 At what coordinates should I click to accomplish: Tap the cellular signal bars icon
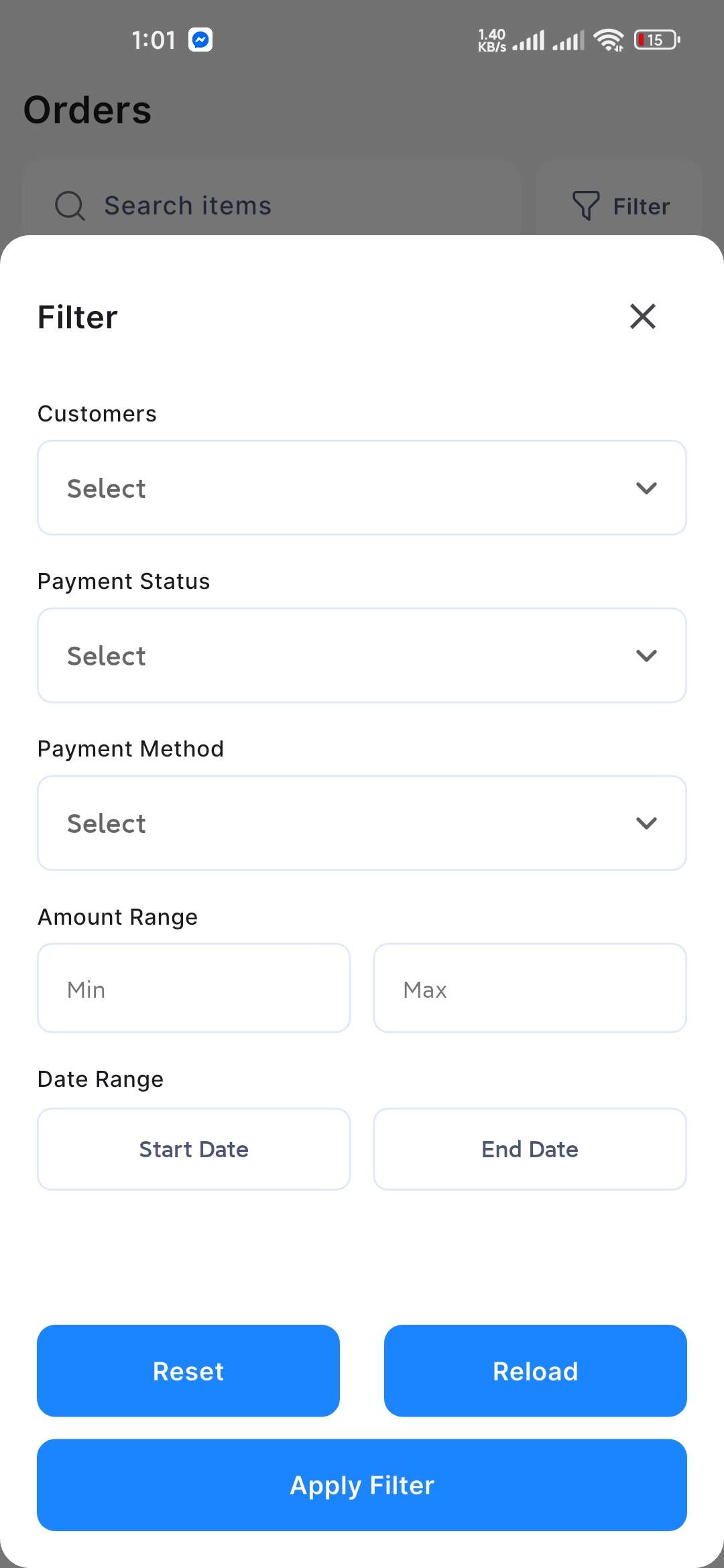coord(529,41)
